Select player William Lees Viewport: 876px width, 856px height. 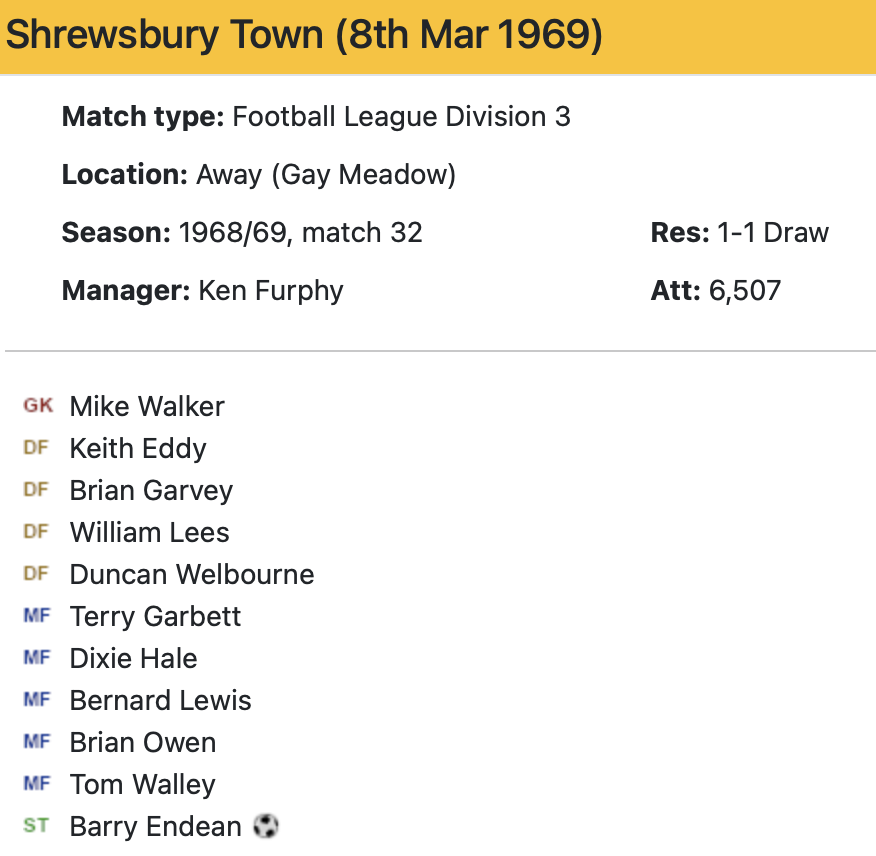tap(149, 532)
